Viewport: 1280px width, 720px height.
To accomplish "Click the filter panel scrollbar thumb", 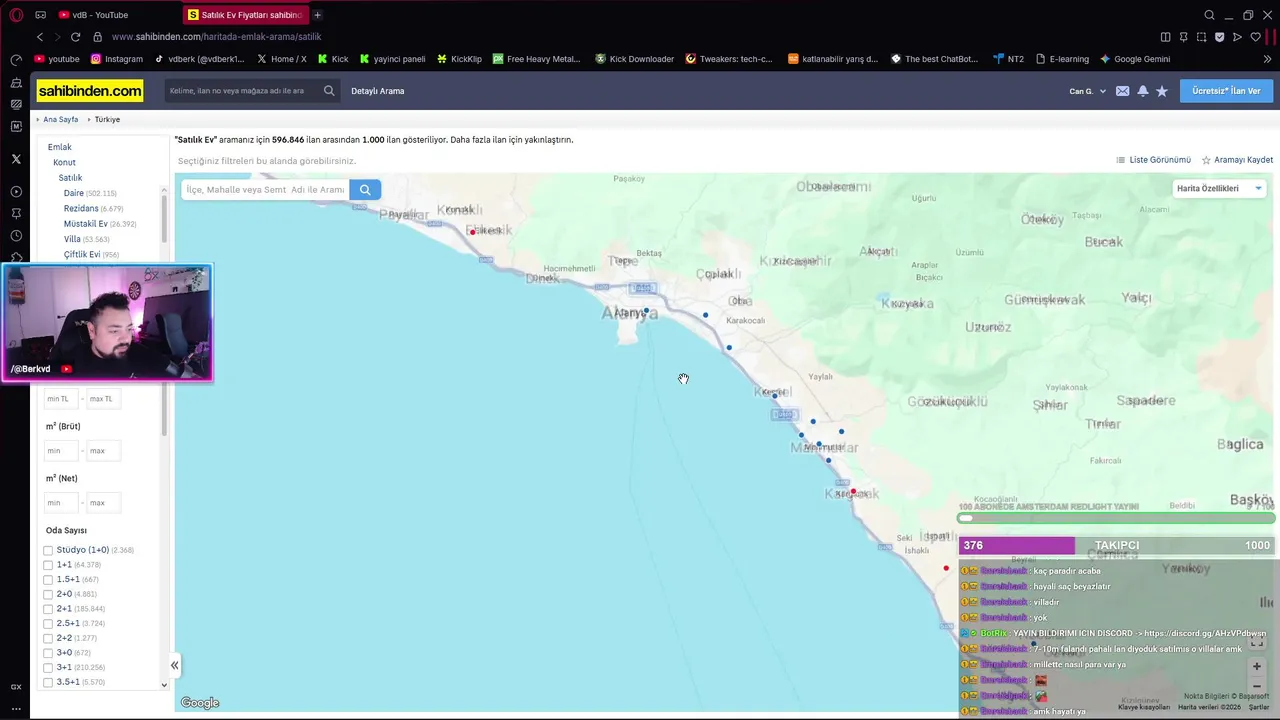I will tap(164, 410).
